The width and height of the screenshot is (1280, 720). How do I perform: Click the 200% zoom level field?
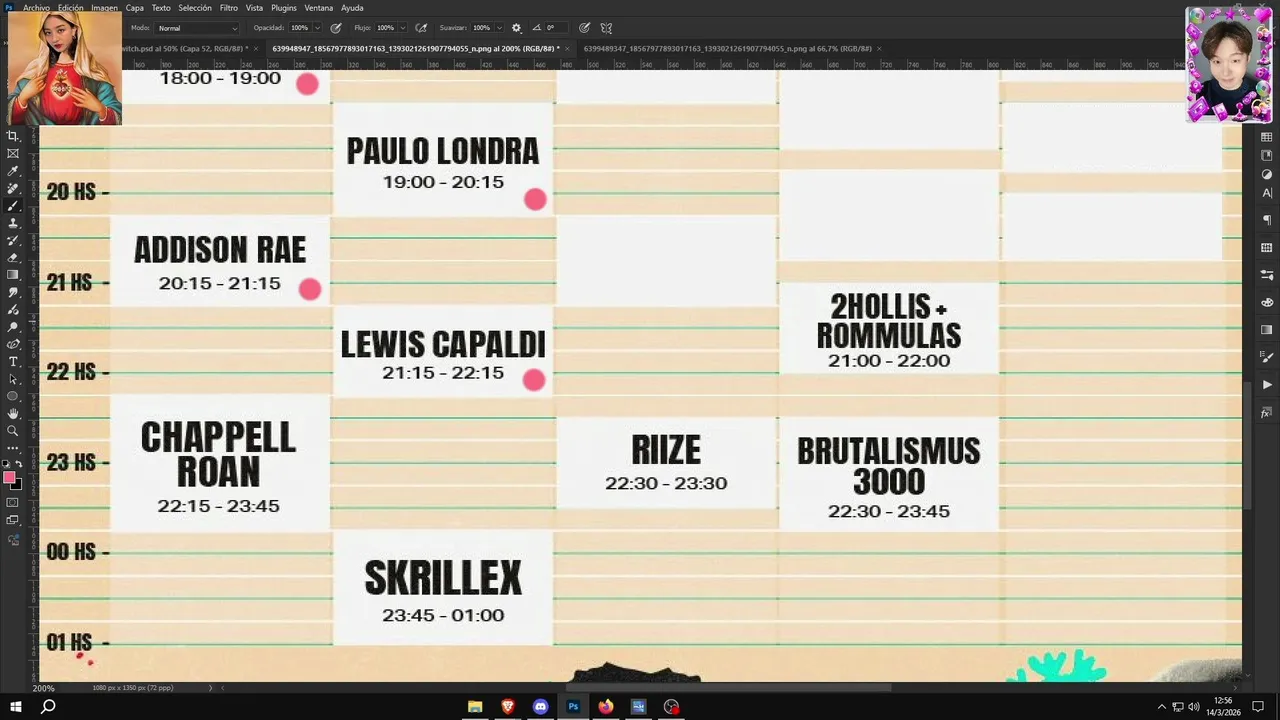43,688
